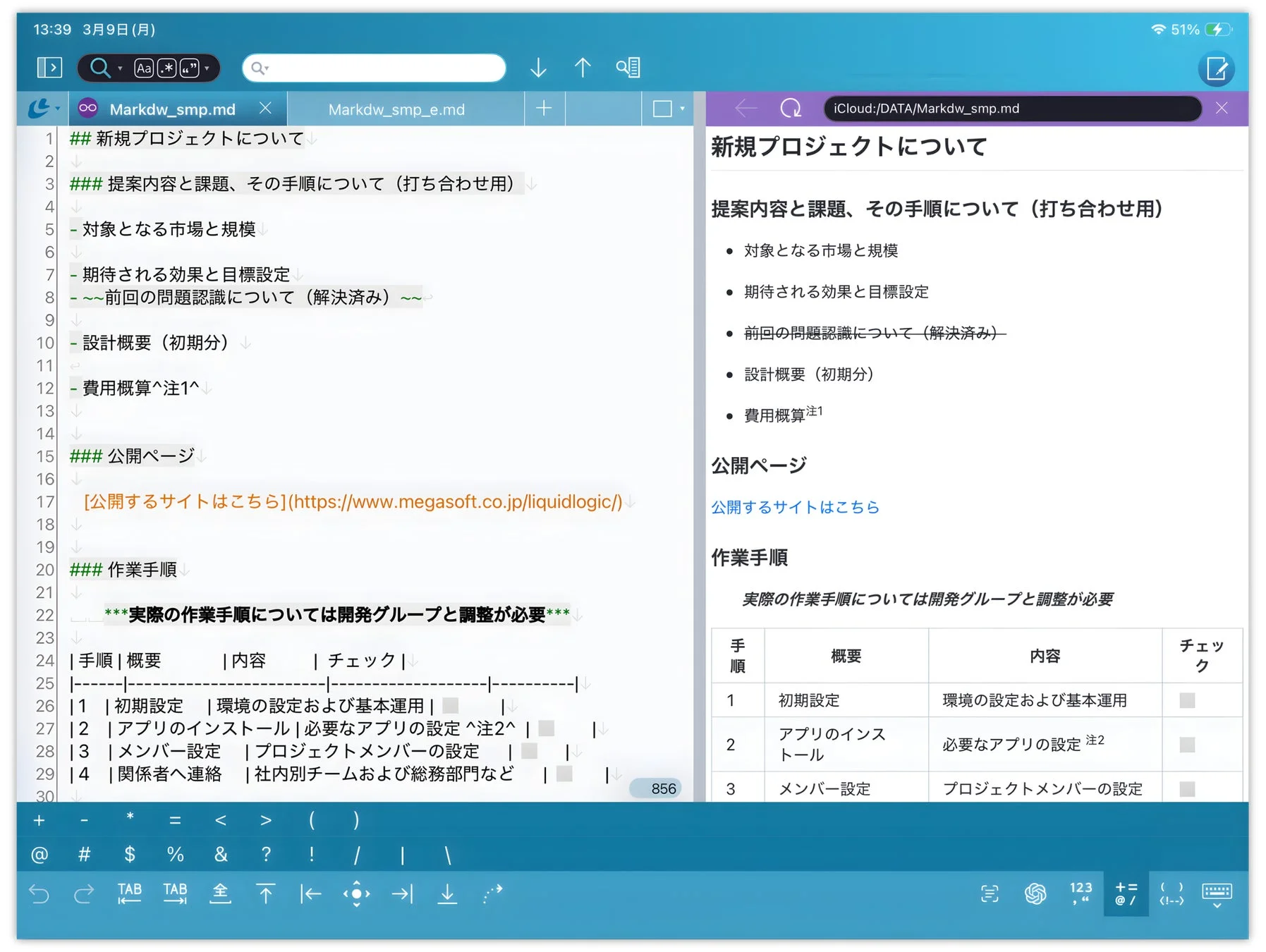Image resolution: width=1266 pixels, height=952 pixels.
Task: Toggle whole-phrase search with the quotes button
Action: [189, 68]
